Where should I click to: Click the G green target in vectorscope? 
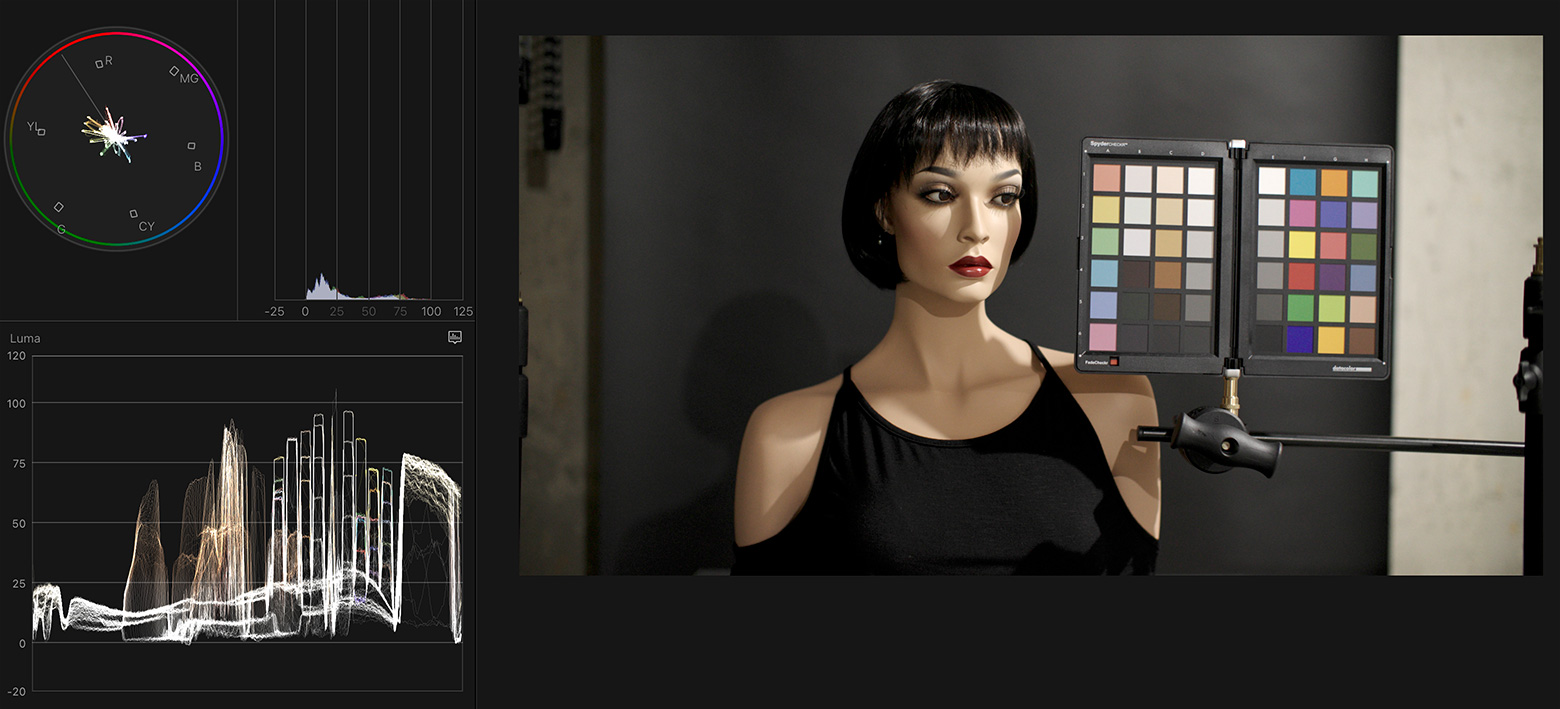[58, 207]
